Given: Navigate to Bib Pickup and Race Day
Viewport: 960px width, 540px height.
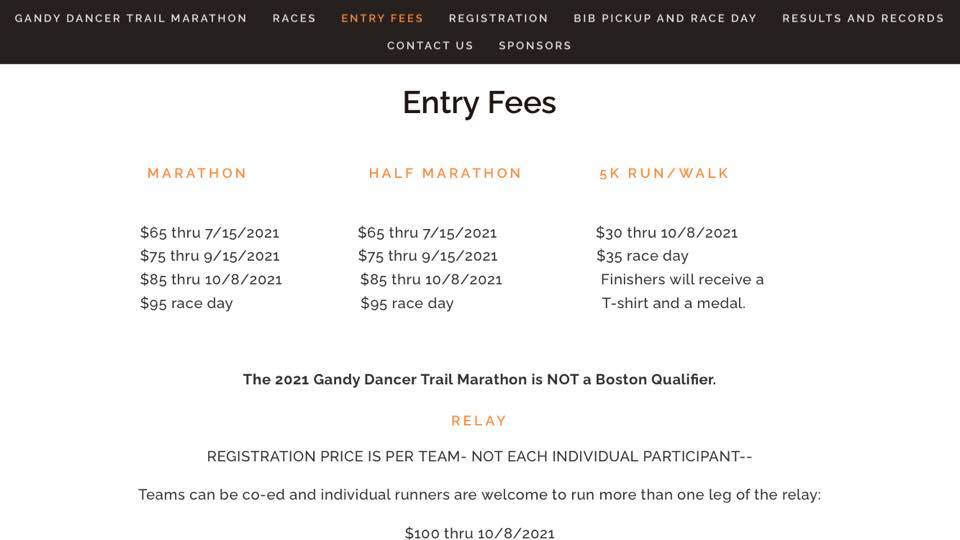Looking at the screenshot, I should (x=665, y=18).
